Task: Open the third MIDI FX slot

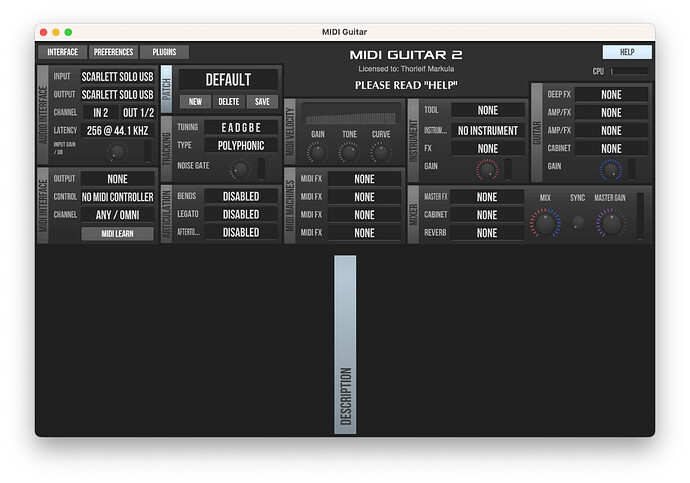Action: [364, 215]
